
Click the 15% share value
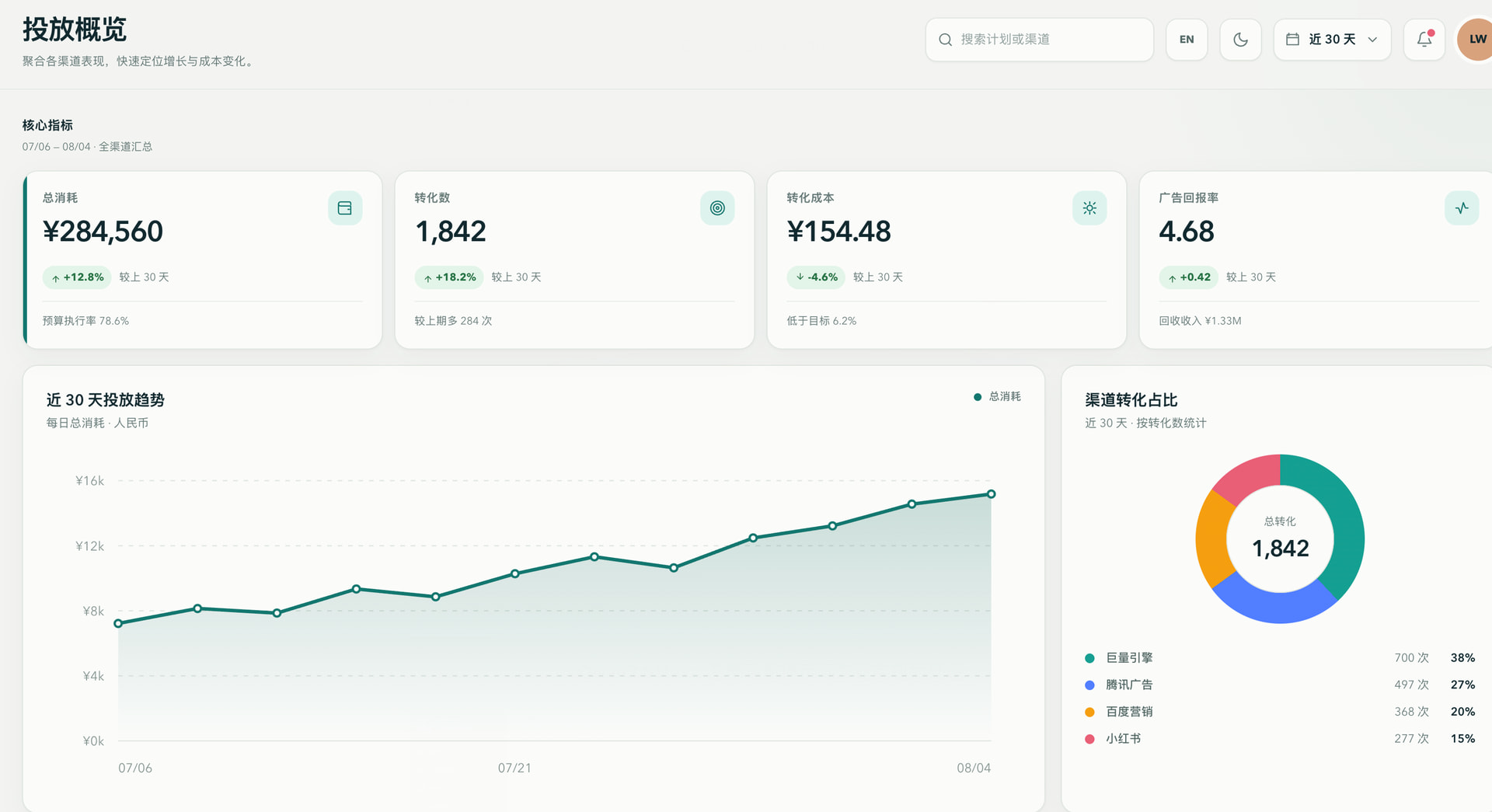pos(1462,739)
